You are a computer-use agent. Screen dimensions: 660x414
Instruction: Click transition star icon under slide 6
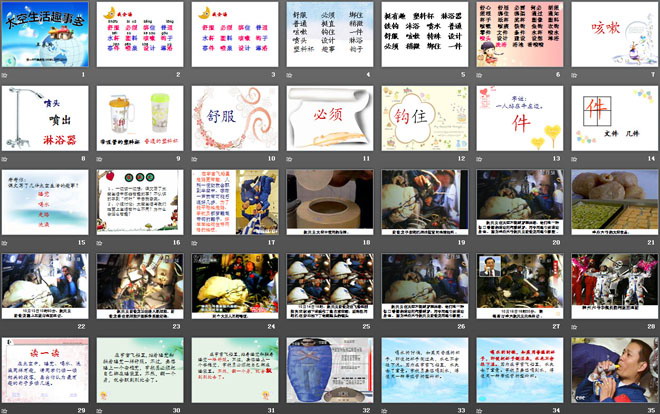pyautogui.click(x=479, y=75)
